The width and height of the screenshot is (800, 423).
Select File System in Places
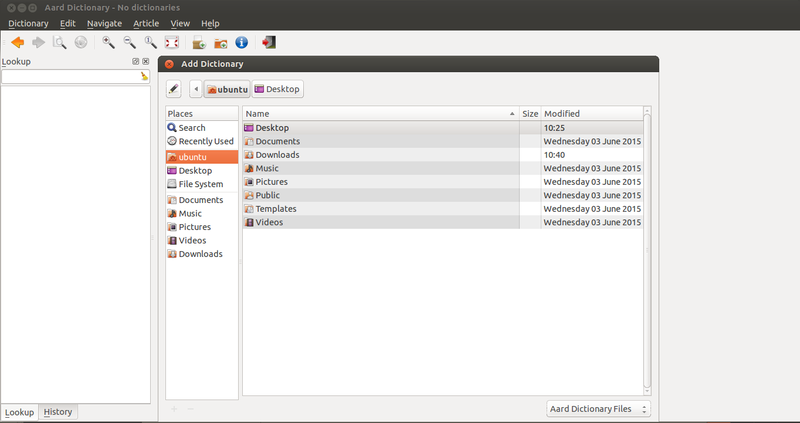tap(202, 184)
